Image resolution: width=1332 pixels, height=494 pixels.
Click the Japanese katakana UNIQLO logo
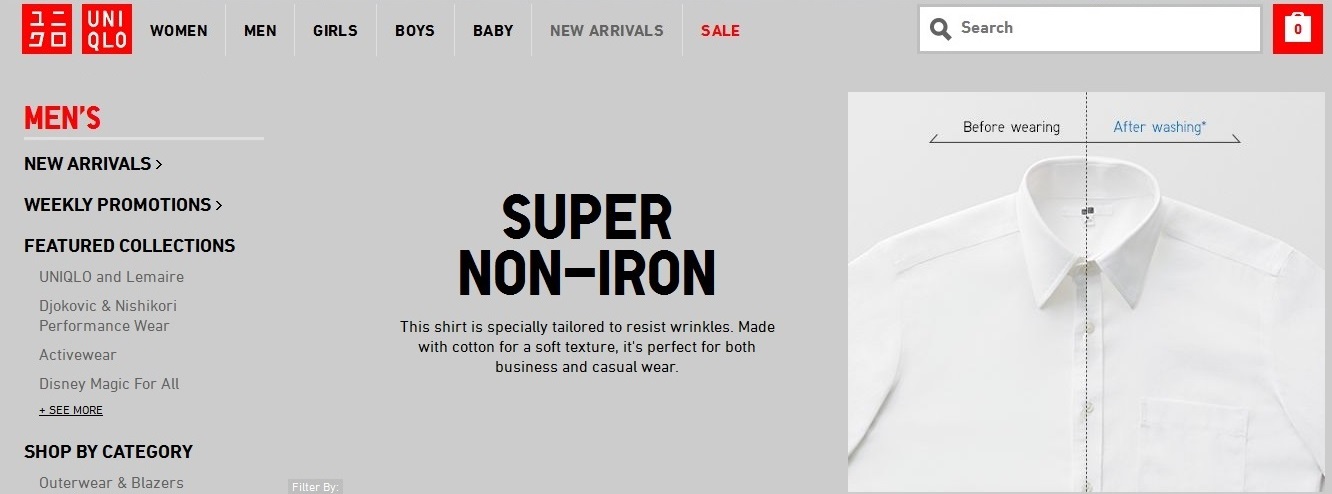point(47,30)
